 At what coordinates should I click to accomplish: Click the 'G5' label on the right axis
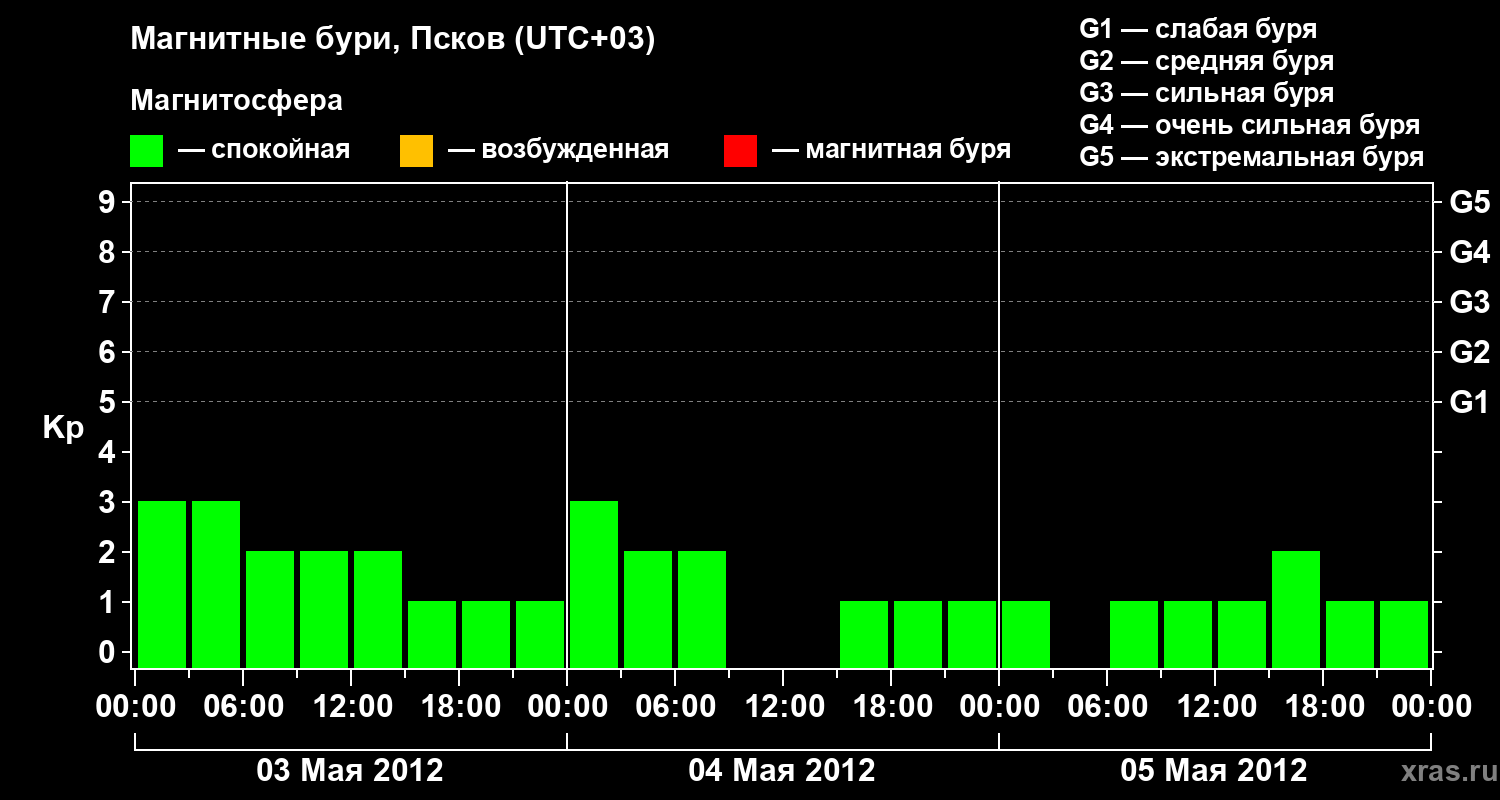point(1470,203)
